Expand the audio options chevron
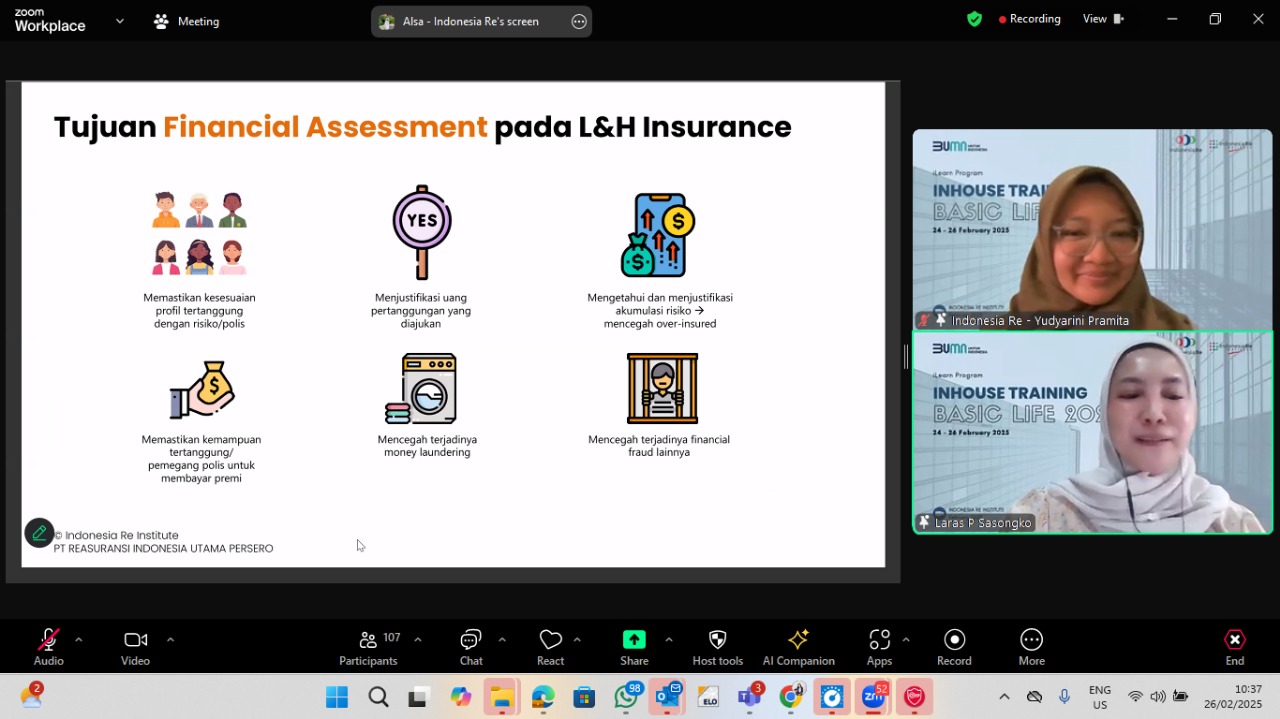Viewport: 1280px width, 719px height. [78, 639]
